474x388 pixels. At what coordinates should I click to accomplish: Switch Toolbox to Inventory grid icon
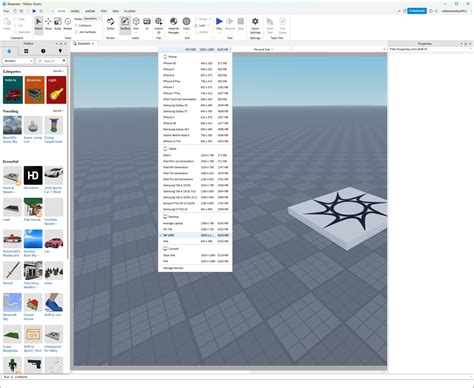pyautogui.click(x=26, y=51)
